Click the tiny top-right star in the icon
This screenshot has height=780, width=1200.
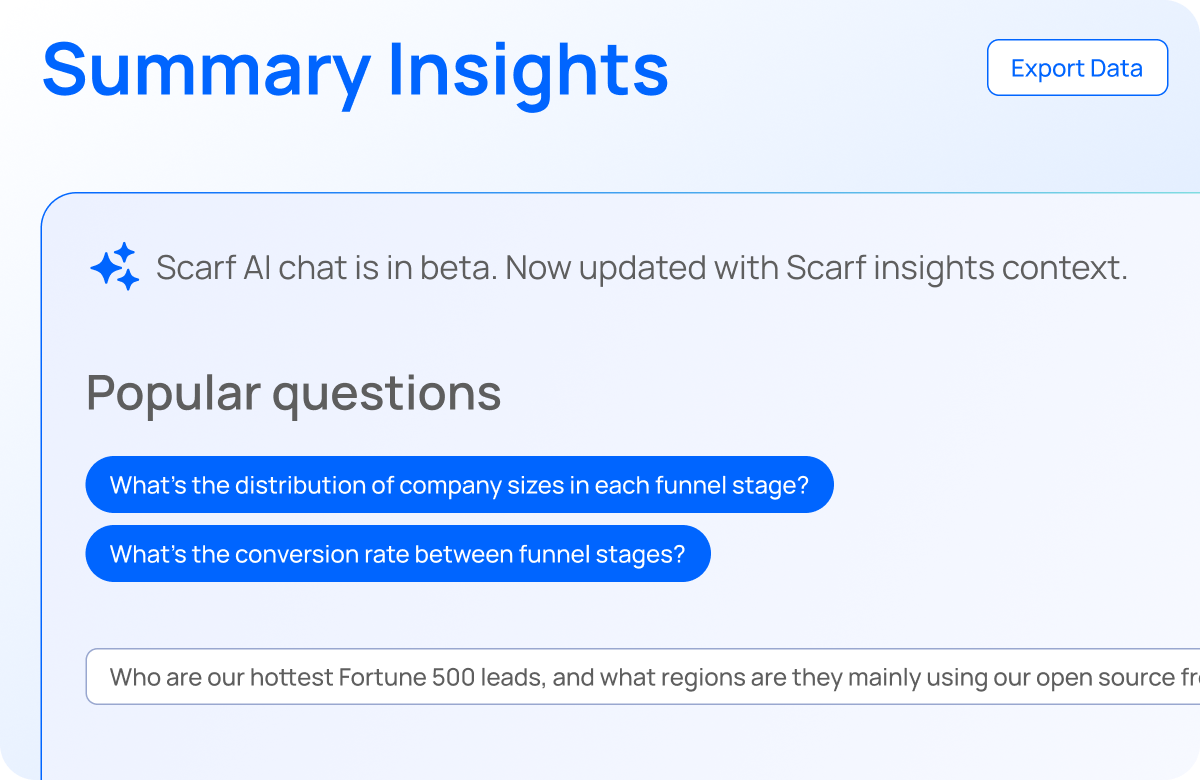coord(124,252)
